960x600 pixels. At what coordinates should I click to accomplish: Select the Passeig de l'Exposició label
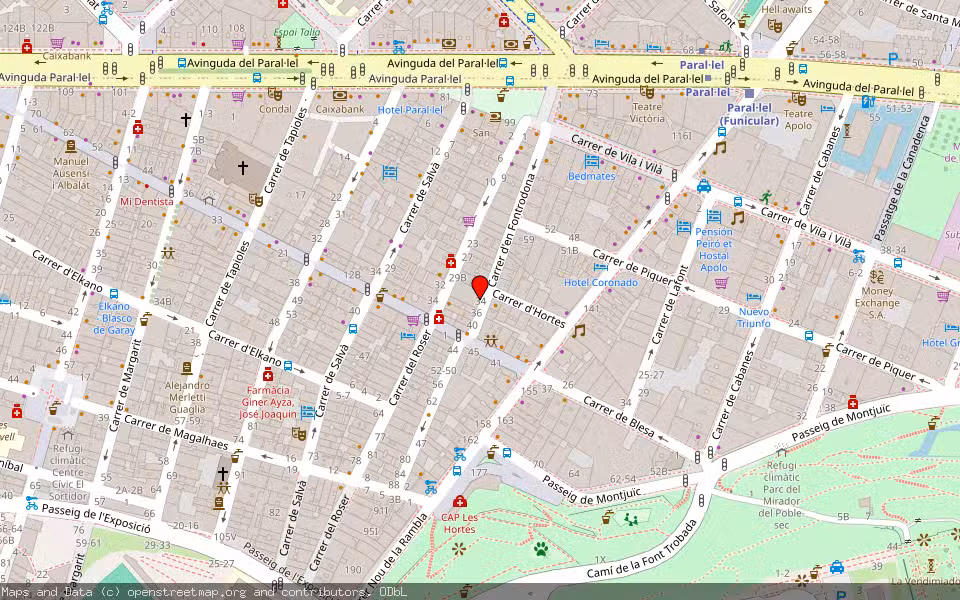(96, 518)
